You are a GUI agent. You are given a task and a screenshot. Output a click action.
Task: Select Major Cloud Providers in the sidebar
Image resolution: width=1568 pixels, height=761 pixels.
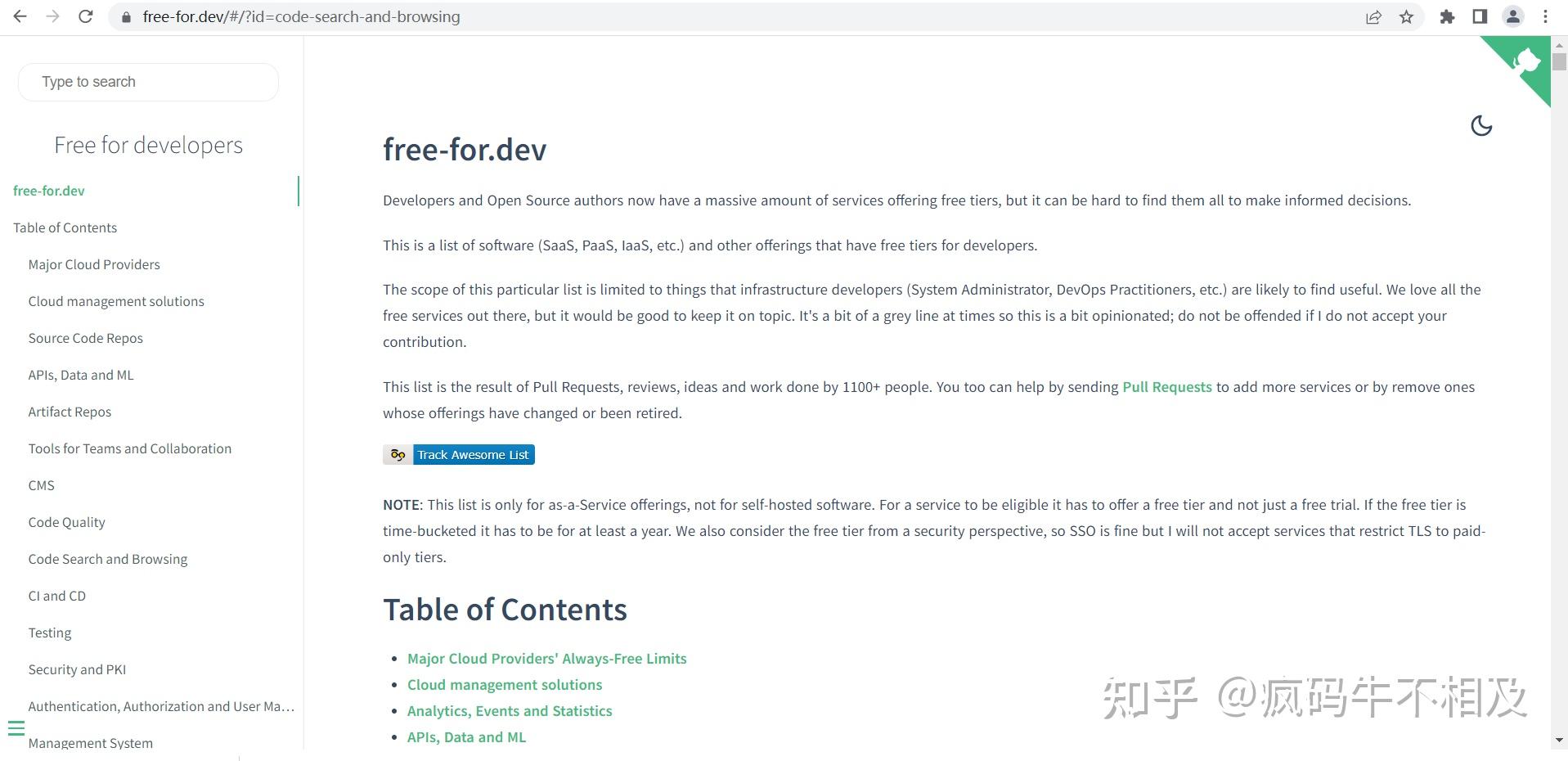(x=94, y=264)
